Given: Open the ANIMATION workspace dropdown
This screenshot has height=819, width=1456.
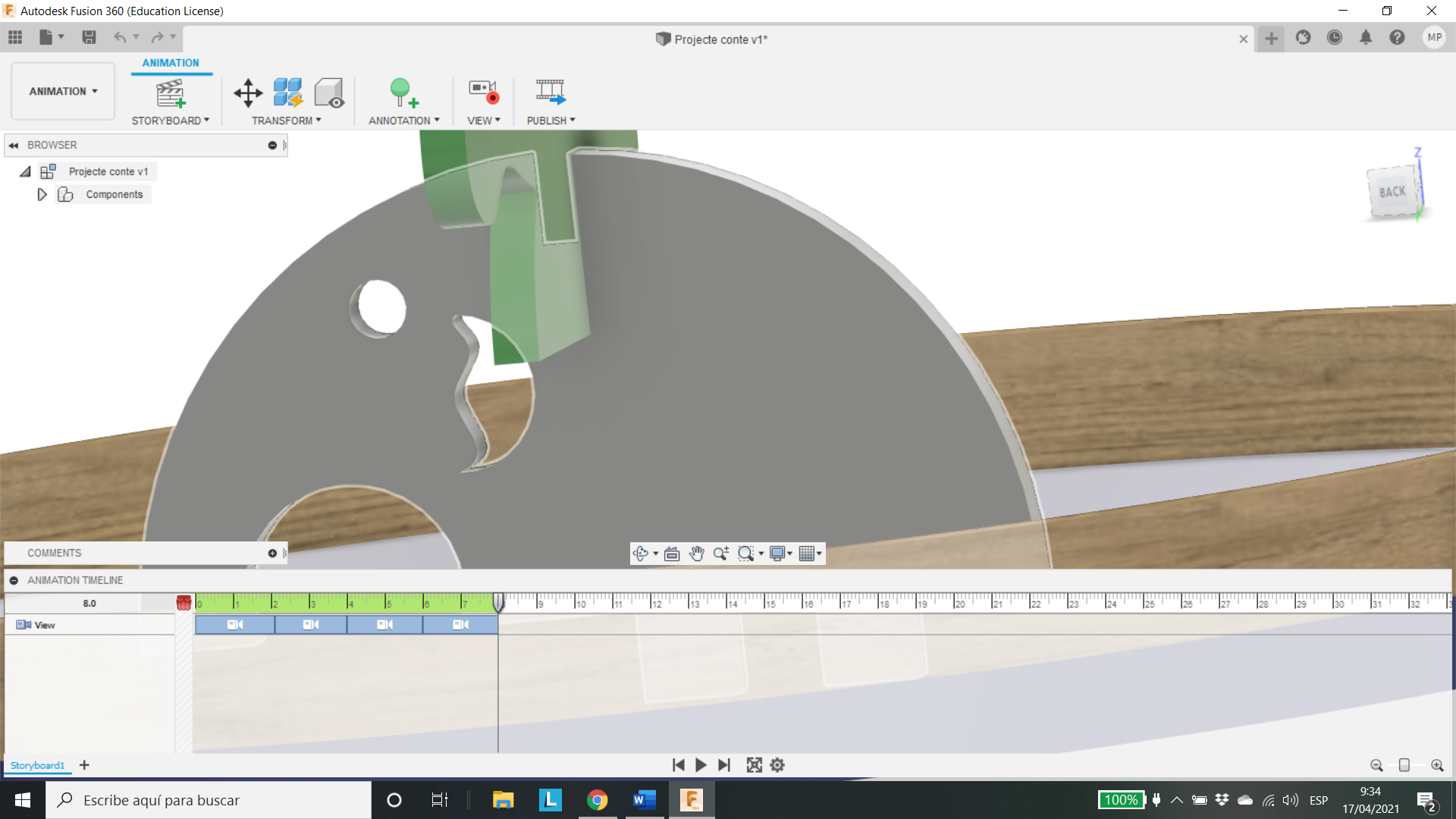Looking at the screenshot, I should tap(63, 92).
